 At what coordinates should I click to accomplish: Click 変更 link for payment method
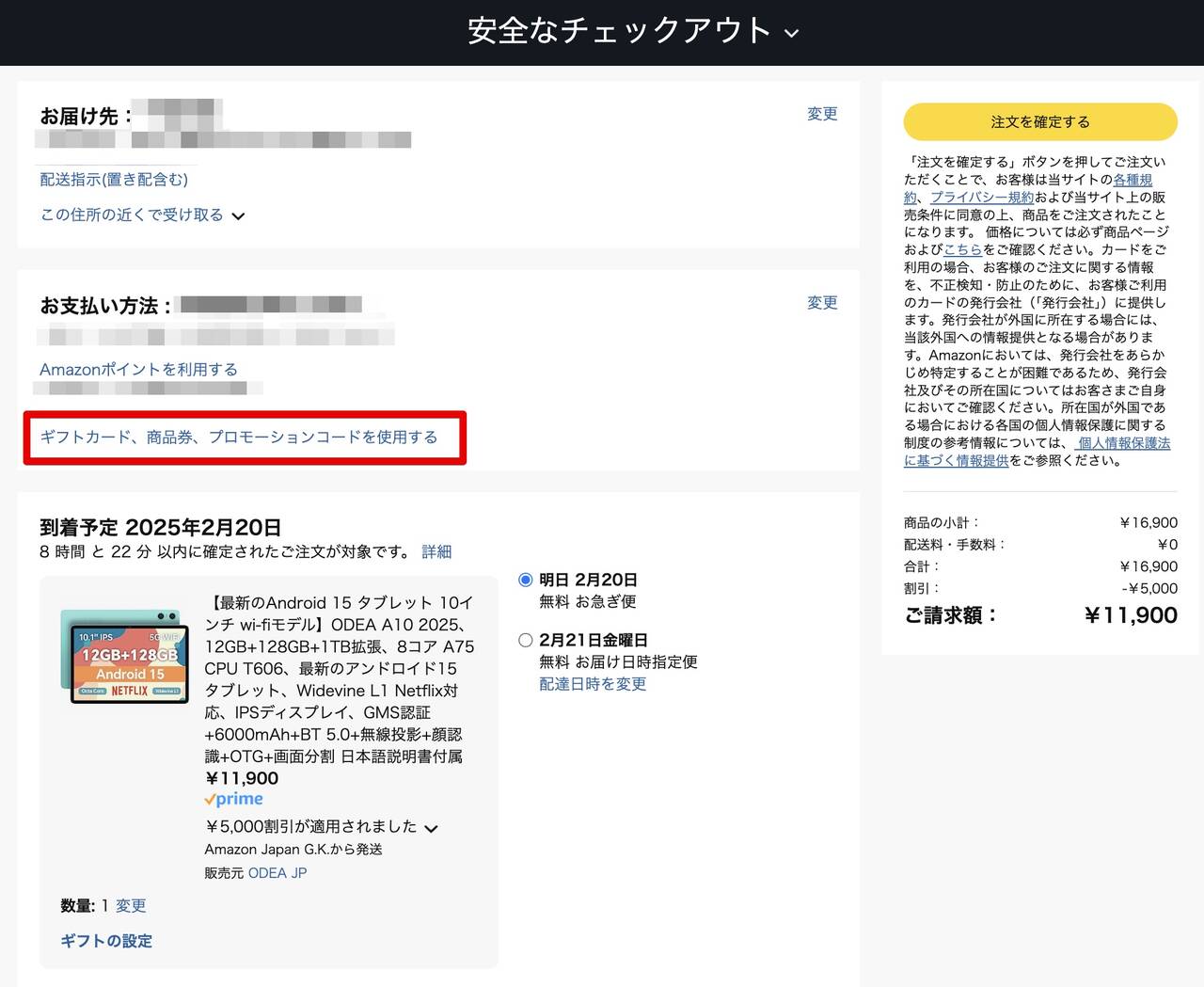(x=821, y=303)
